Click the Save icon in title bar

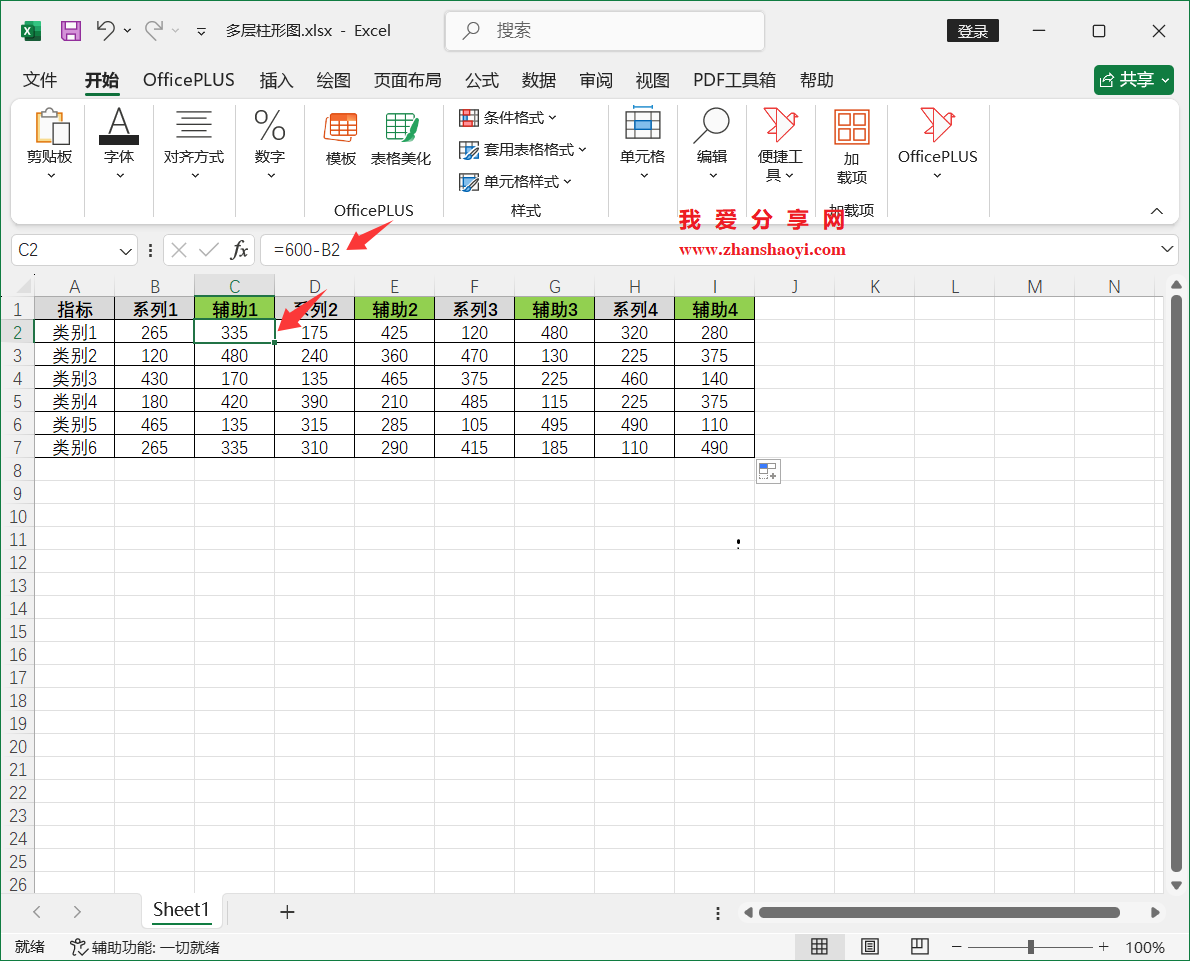pyautogui.click(x=71, y=30)
